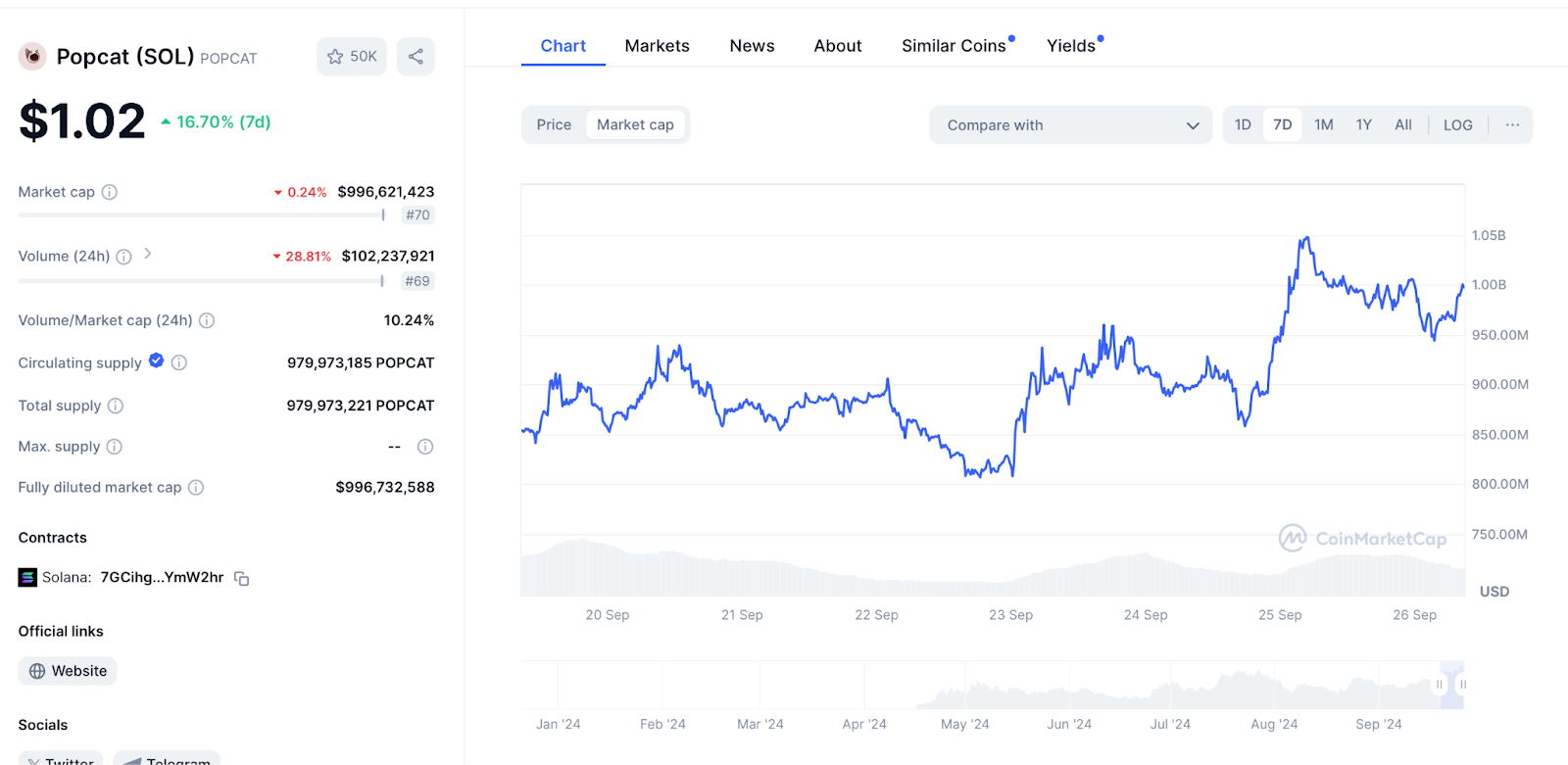Select the All chart range

[1403, 124]
